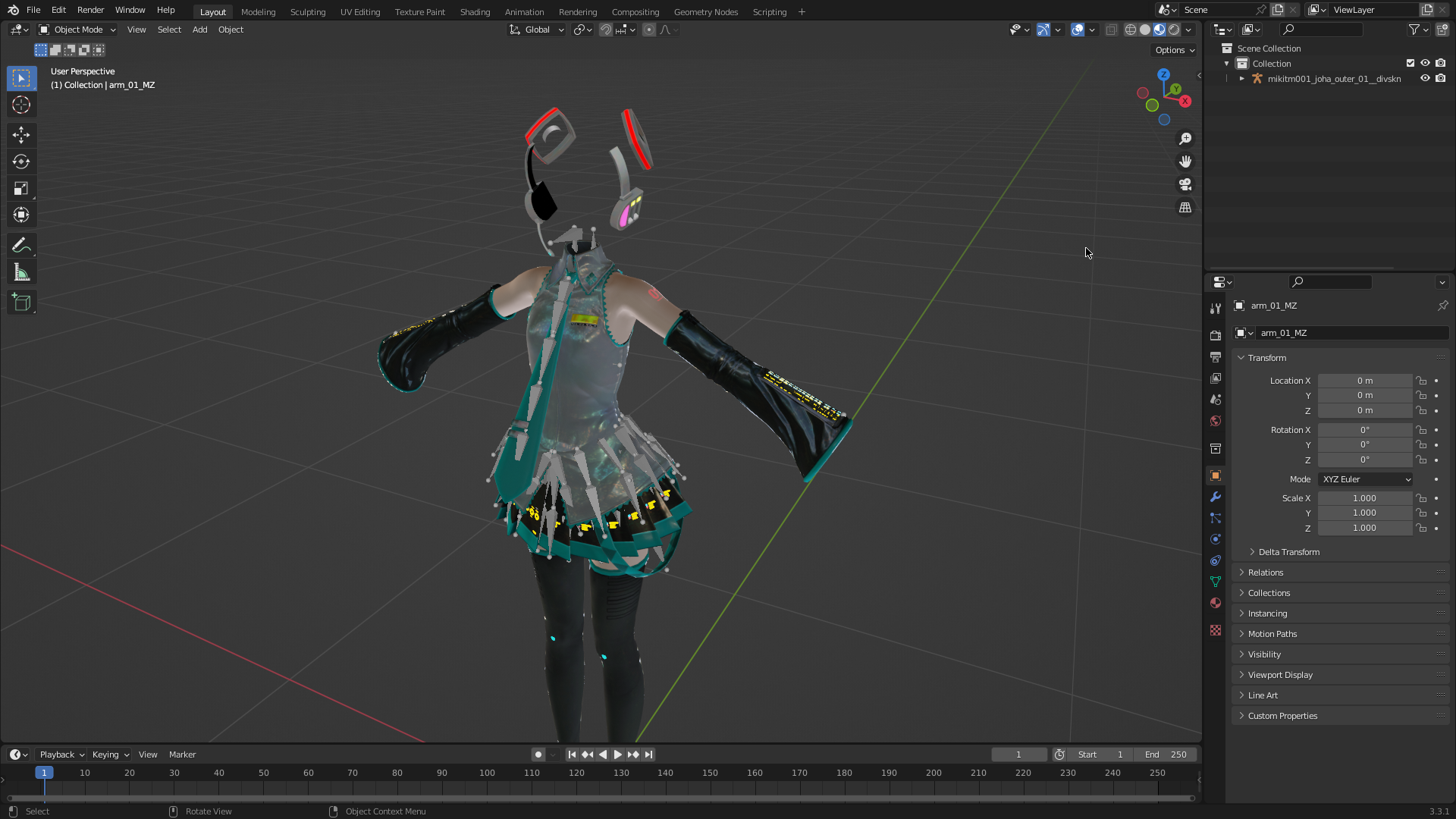Uncheck Collection exclude checkbox
The image size is (1456, 819).
click(x=1410, y=63)
